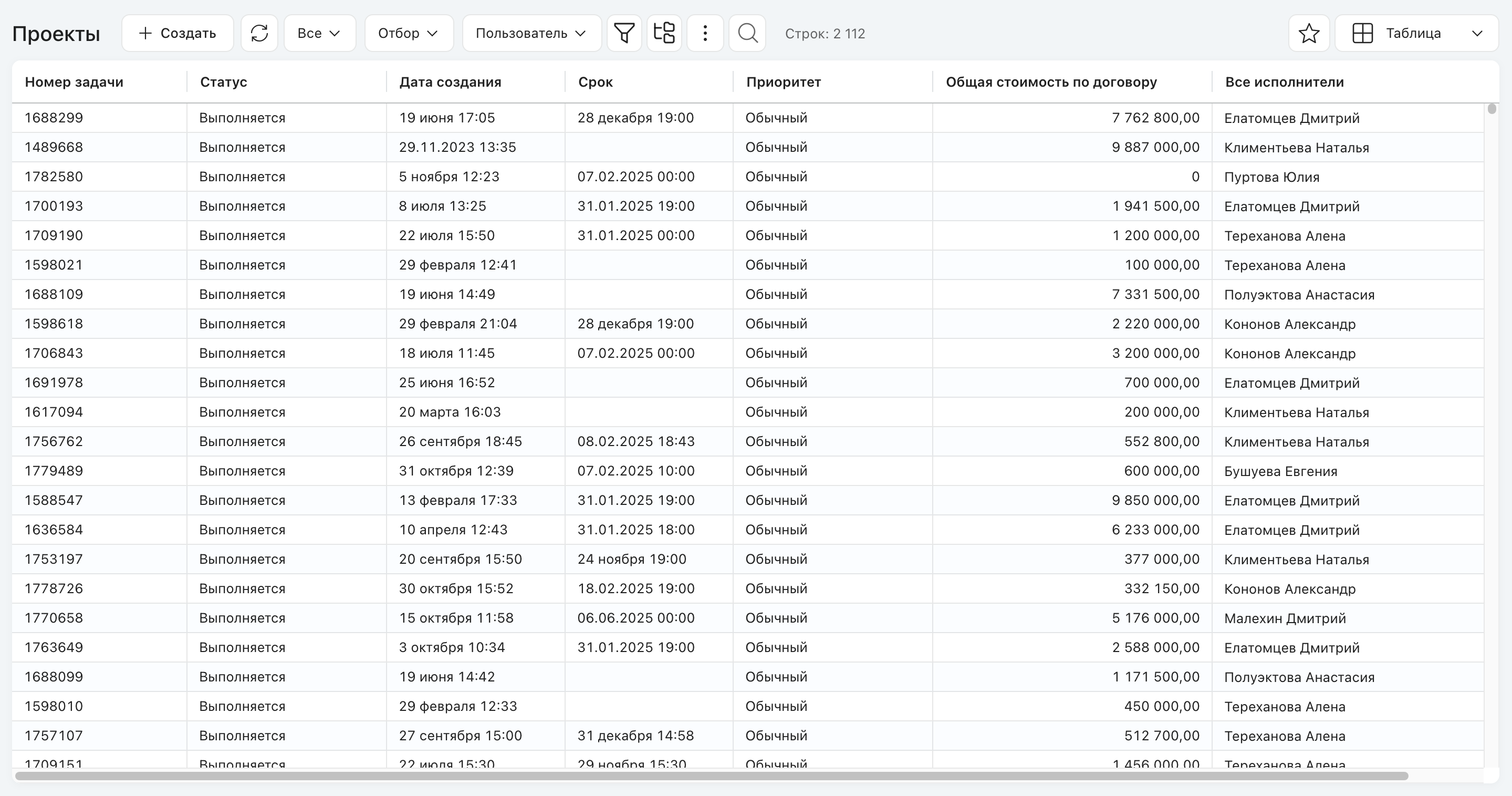Click task number 1706843
Viewport: 1512px width, 796px height.
(54, 353)
